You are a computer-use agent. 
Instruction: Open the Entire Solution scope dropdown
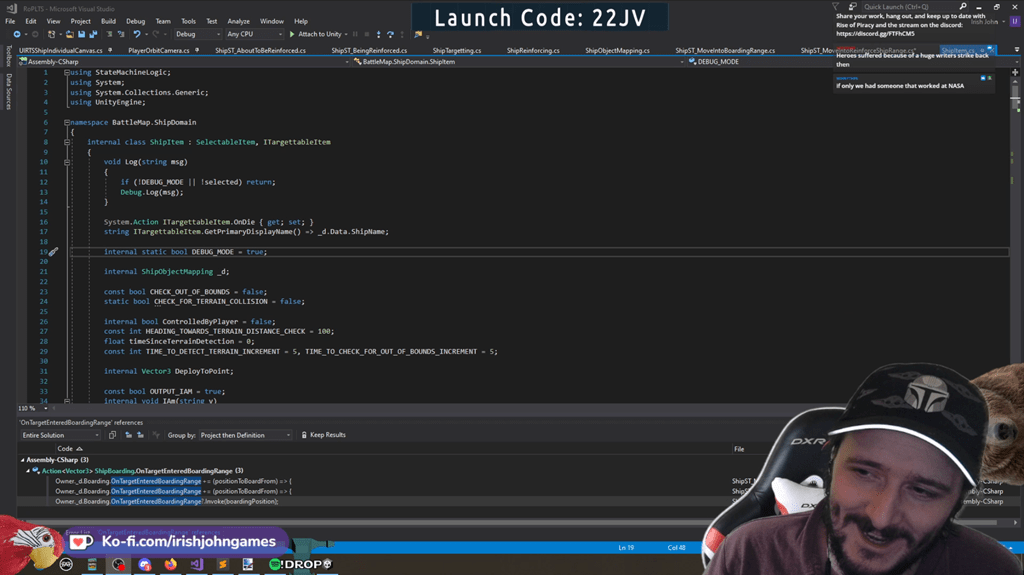pos(60,435)
